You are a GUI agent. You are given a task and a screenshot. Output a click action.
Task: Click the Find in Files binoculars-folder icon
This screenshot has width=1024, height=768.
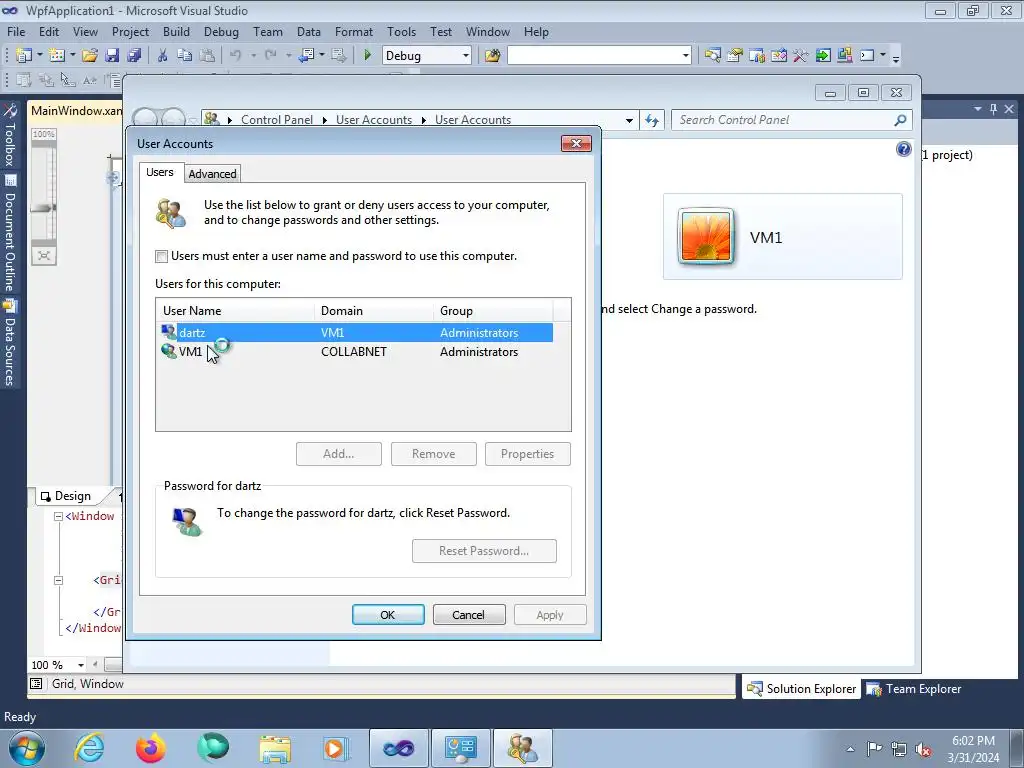pos(492,56)
